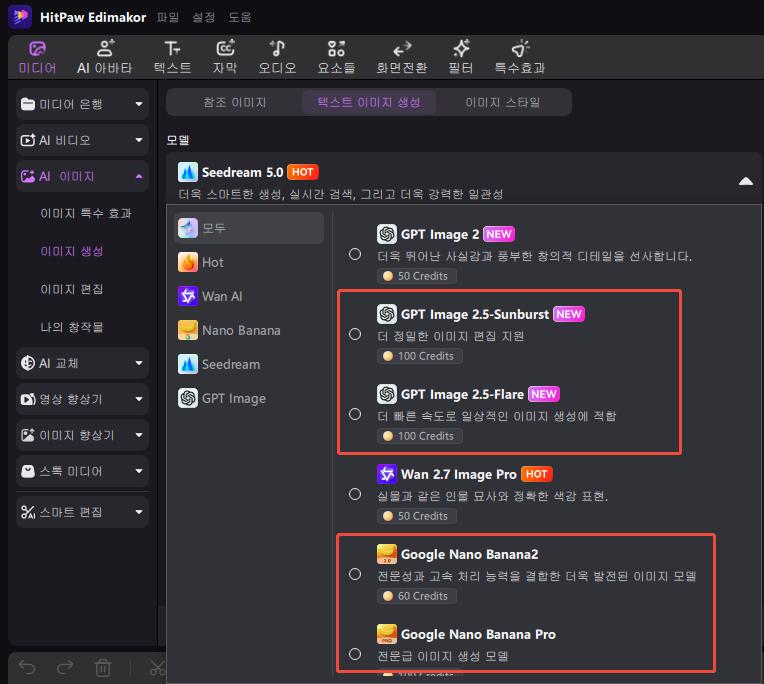764x684 pixels.
Task: Collapse the AI 이미지 sidebar section
Action: 82,176
